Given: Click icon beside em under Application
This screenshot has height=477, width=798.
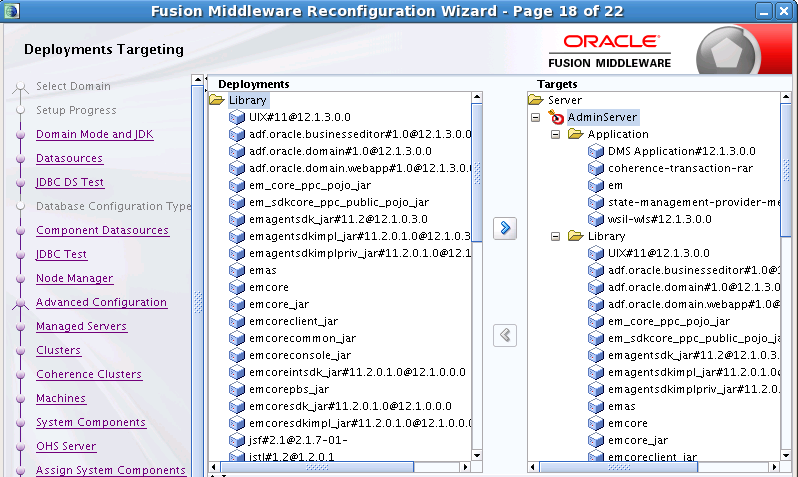Looking at the screenshot, I should coord(595,185).
